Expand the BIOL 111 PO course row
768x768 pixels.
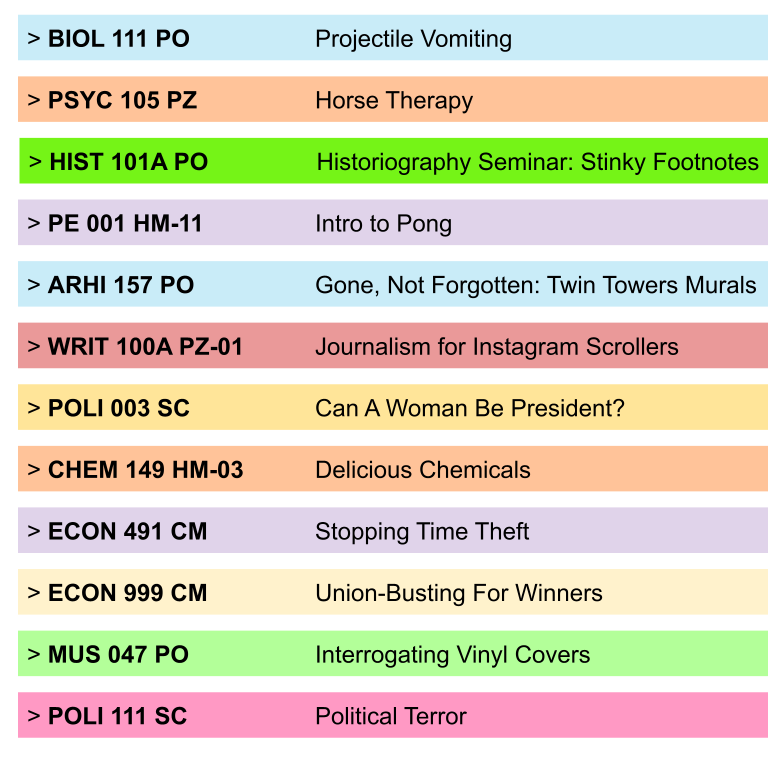34,39
